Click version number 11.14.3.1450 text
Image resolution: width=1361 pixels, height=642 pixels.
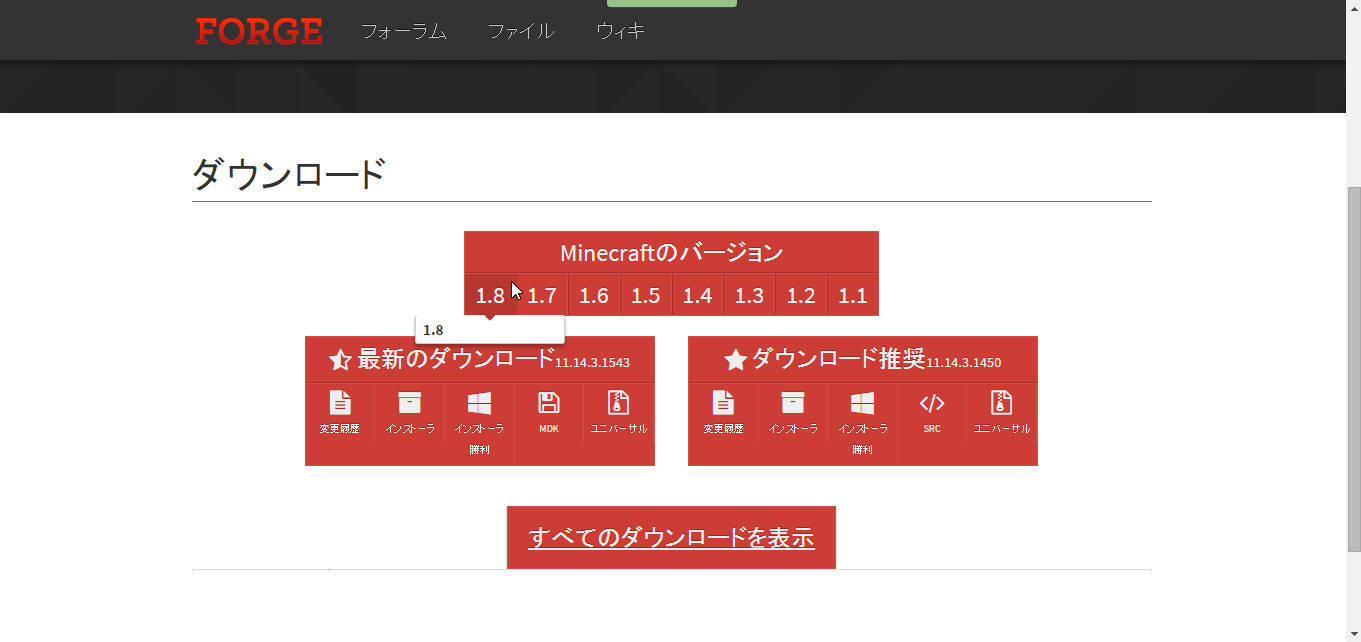point(963,363)
